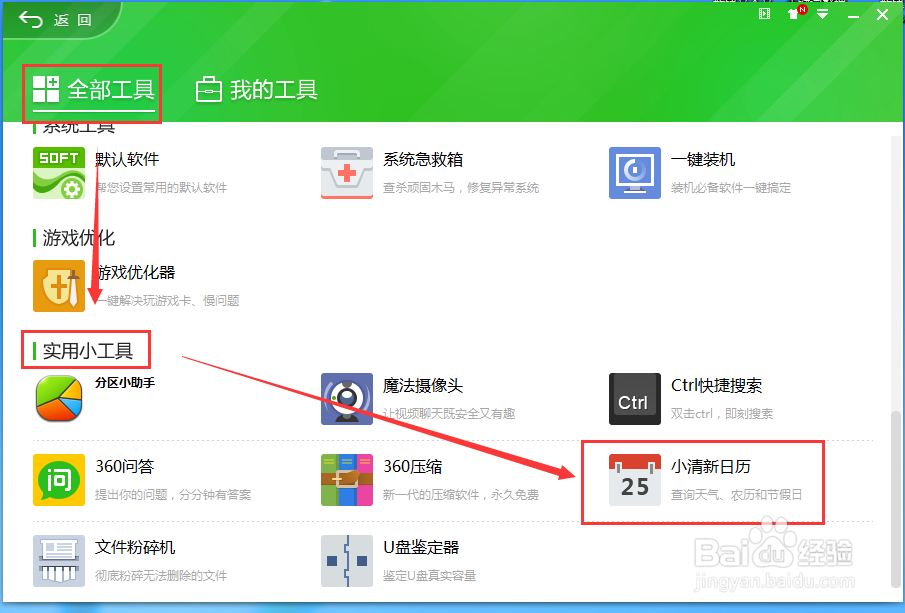Open the skin shirt icon in title bar
This screenshot has height=613, width=905.
coord(794,14)
